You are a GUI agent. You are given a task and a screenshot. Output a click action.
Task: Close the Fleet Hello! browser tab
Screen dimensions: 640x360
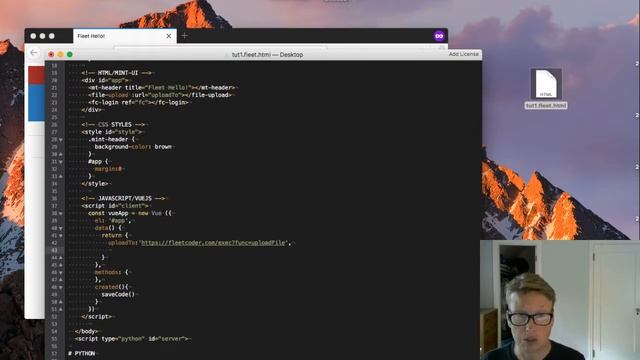(x=169, y=36)
